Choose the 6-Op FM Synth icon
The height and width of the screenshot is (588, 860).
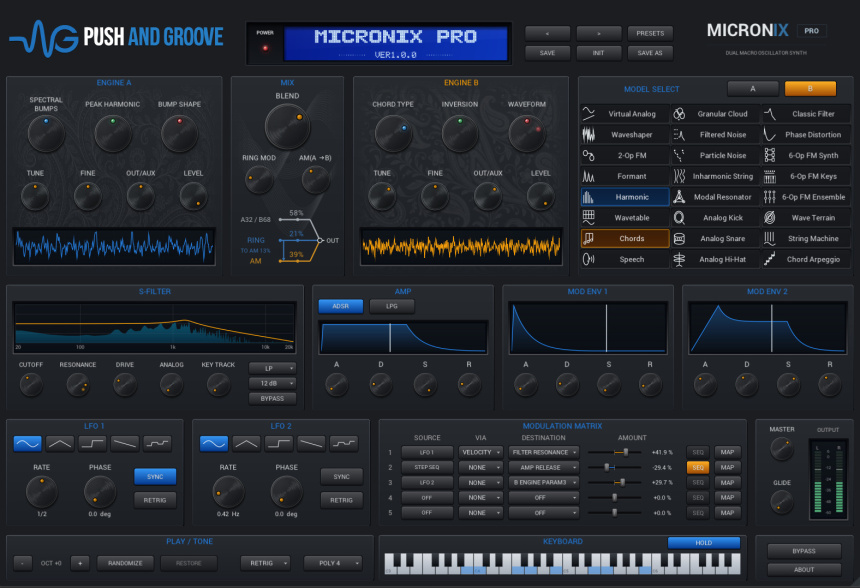770,155
